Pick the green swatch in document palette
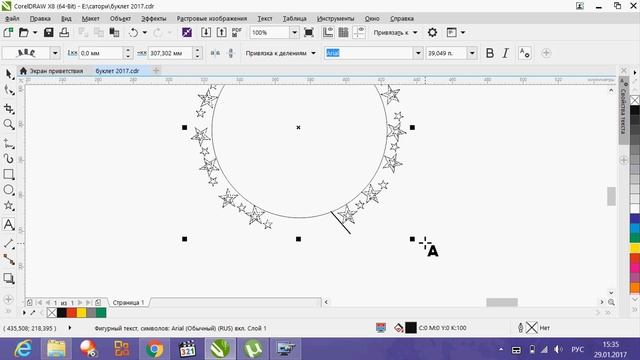 pyautogui.click(x=101, y=313)
